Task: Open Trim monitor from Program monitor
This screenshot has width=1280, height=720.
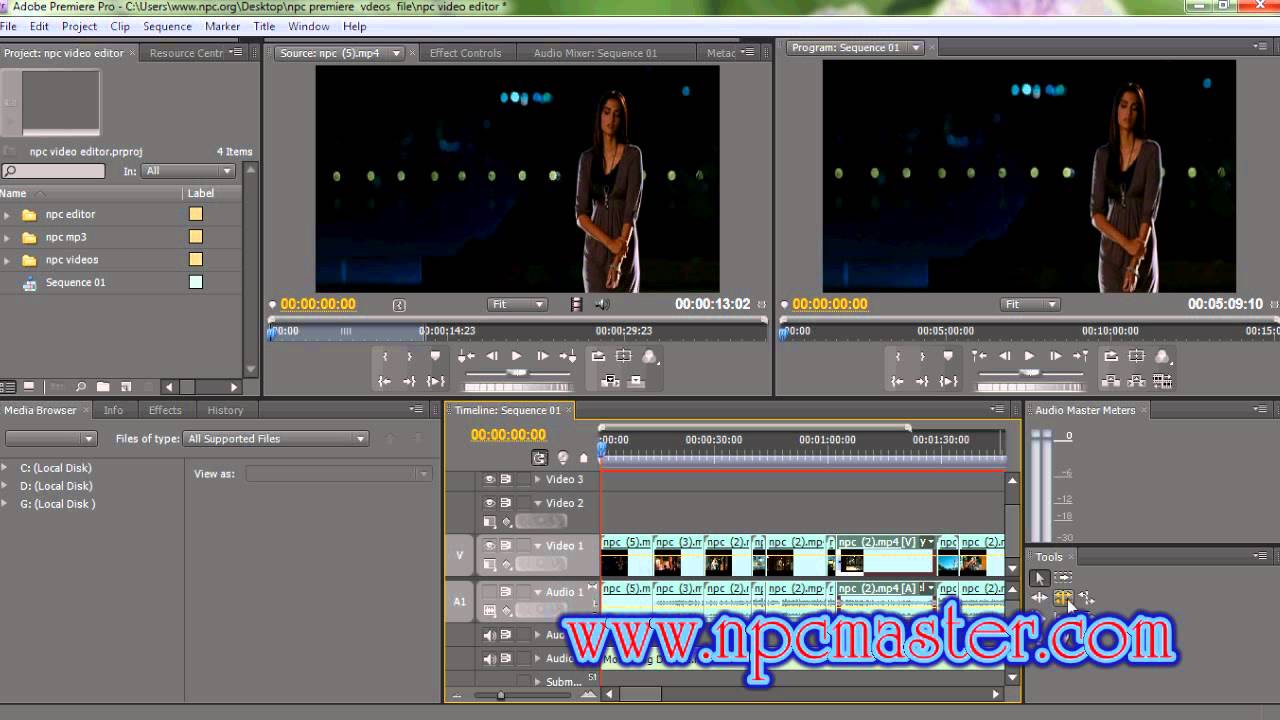Action: 1162,381
